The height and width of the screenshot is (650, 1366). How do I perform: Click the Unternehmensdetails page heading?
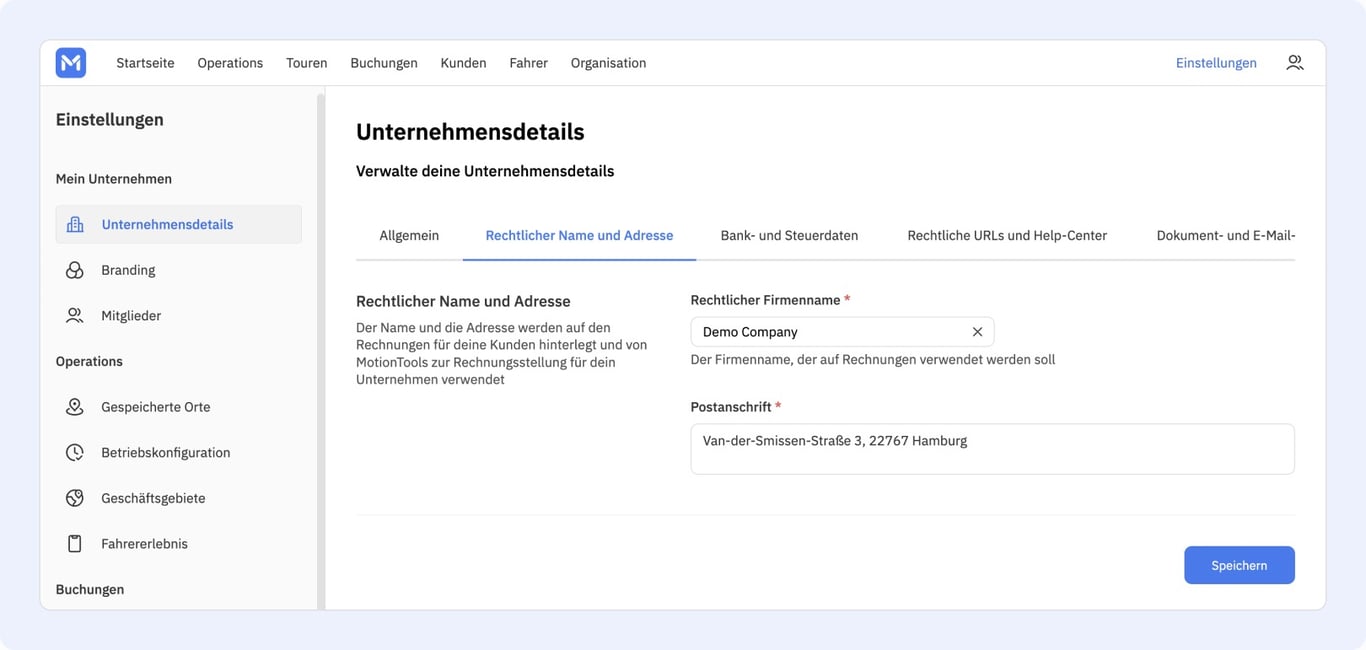(x=470, y=132)
